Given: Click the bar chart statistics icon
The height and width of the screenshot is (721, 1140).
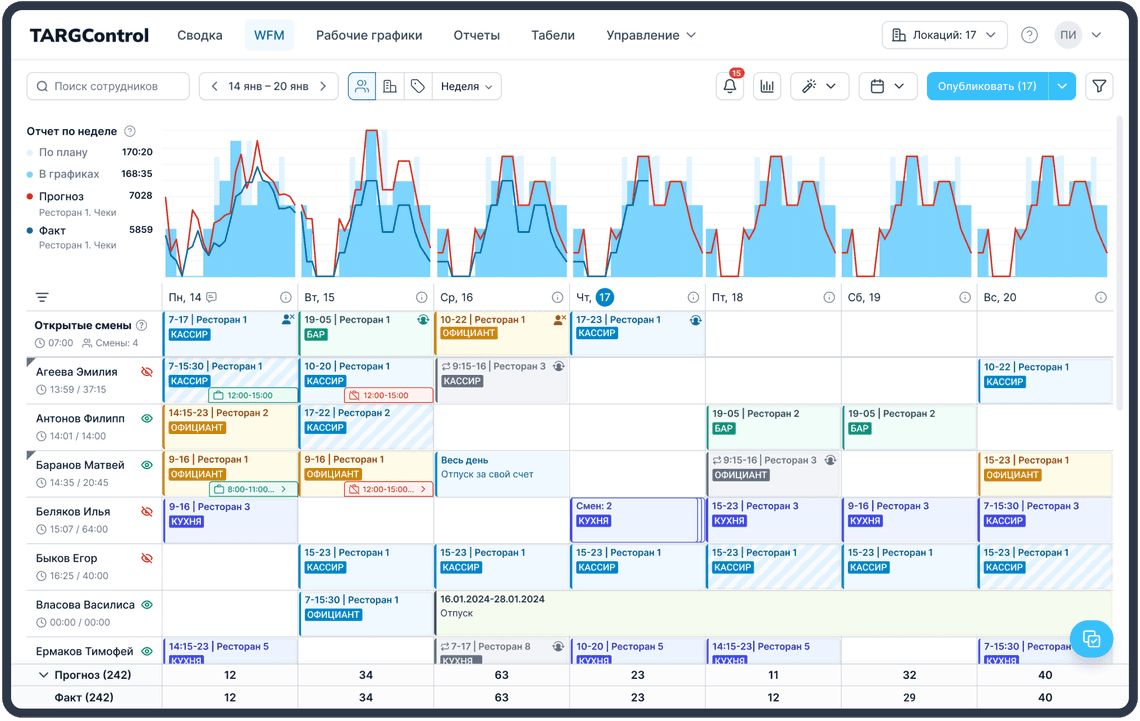Looking at the screenshot, I should (767, 87).
